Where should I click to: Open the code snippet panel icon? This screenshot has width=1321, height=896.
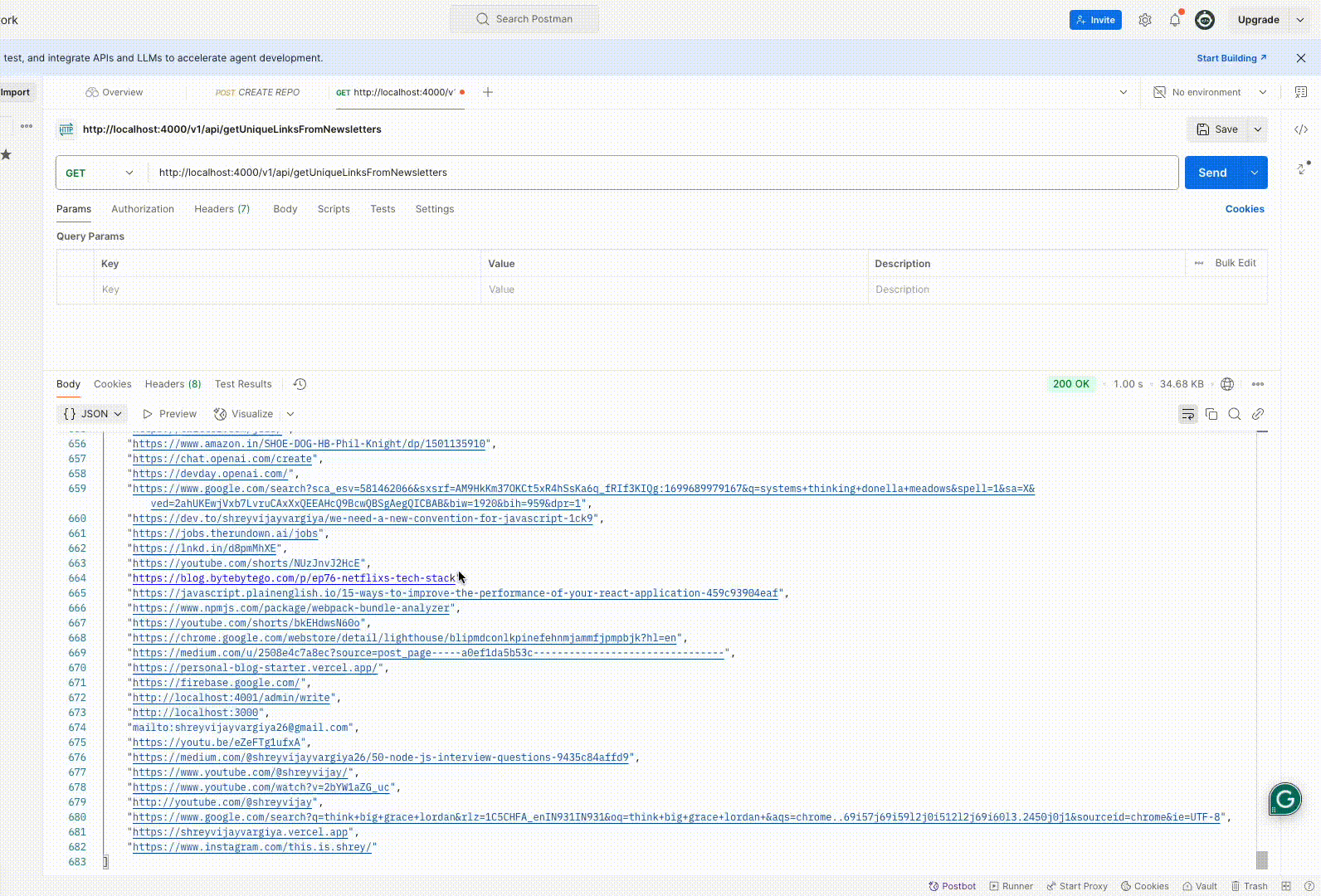click(1301, 129)
